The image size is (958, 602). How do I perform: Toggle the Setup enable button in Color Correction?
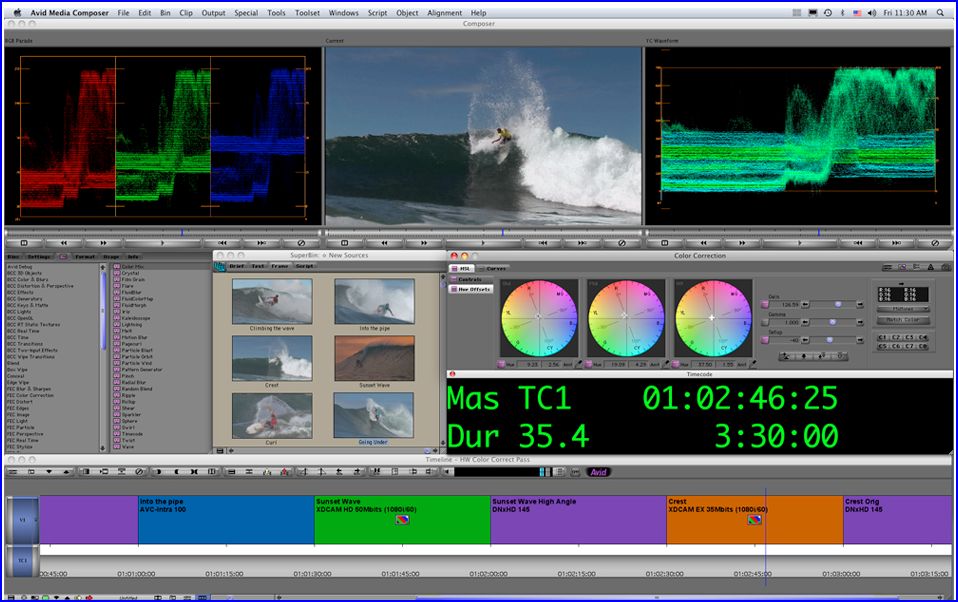[764, 339]
